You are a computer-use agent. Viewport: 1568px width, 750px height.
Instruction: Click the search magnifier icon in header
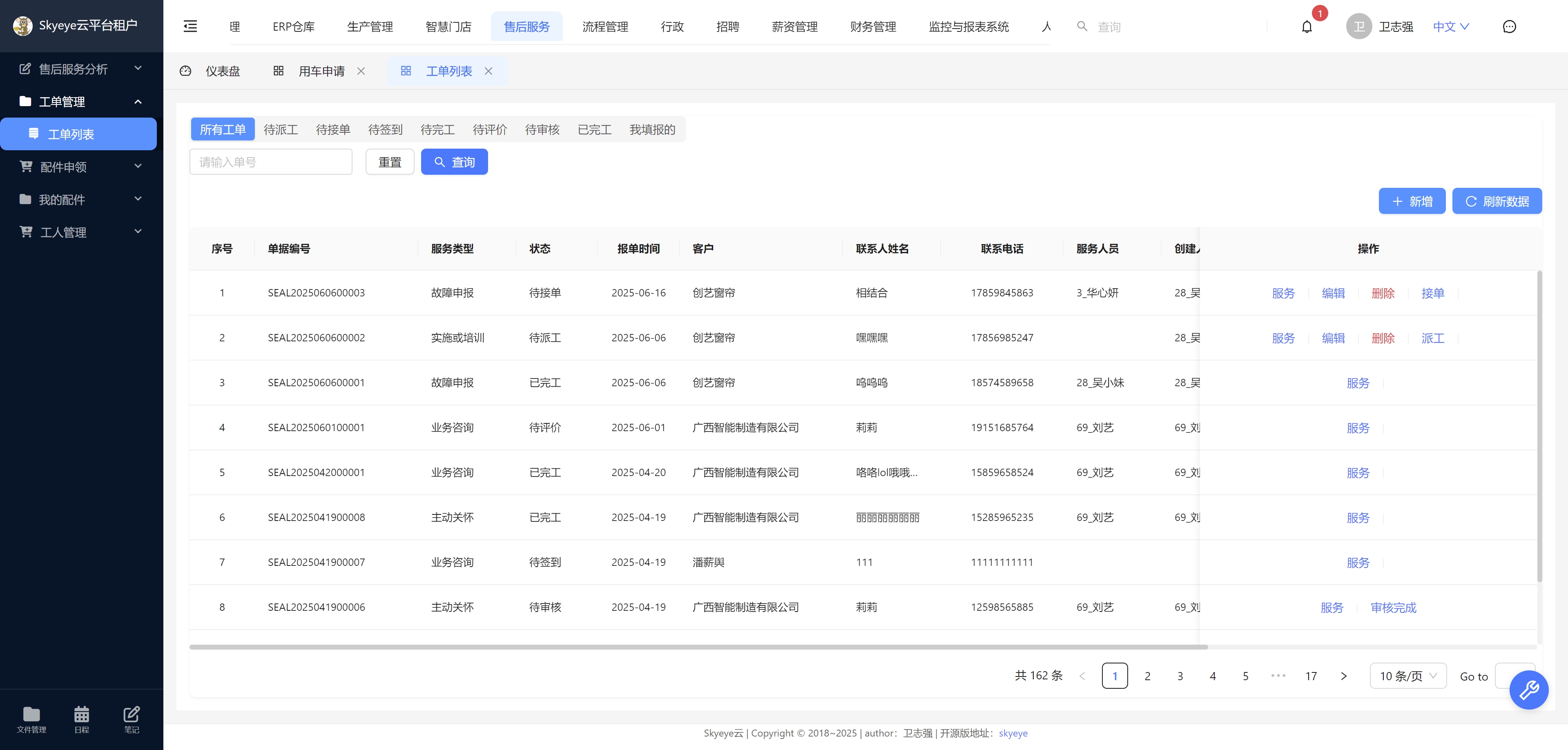tap(1082, 26)
